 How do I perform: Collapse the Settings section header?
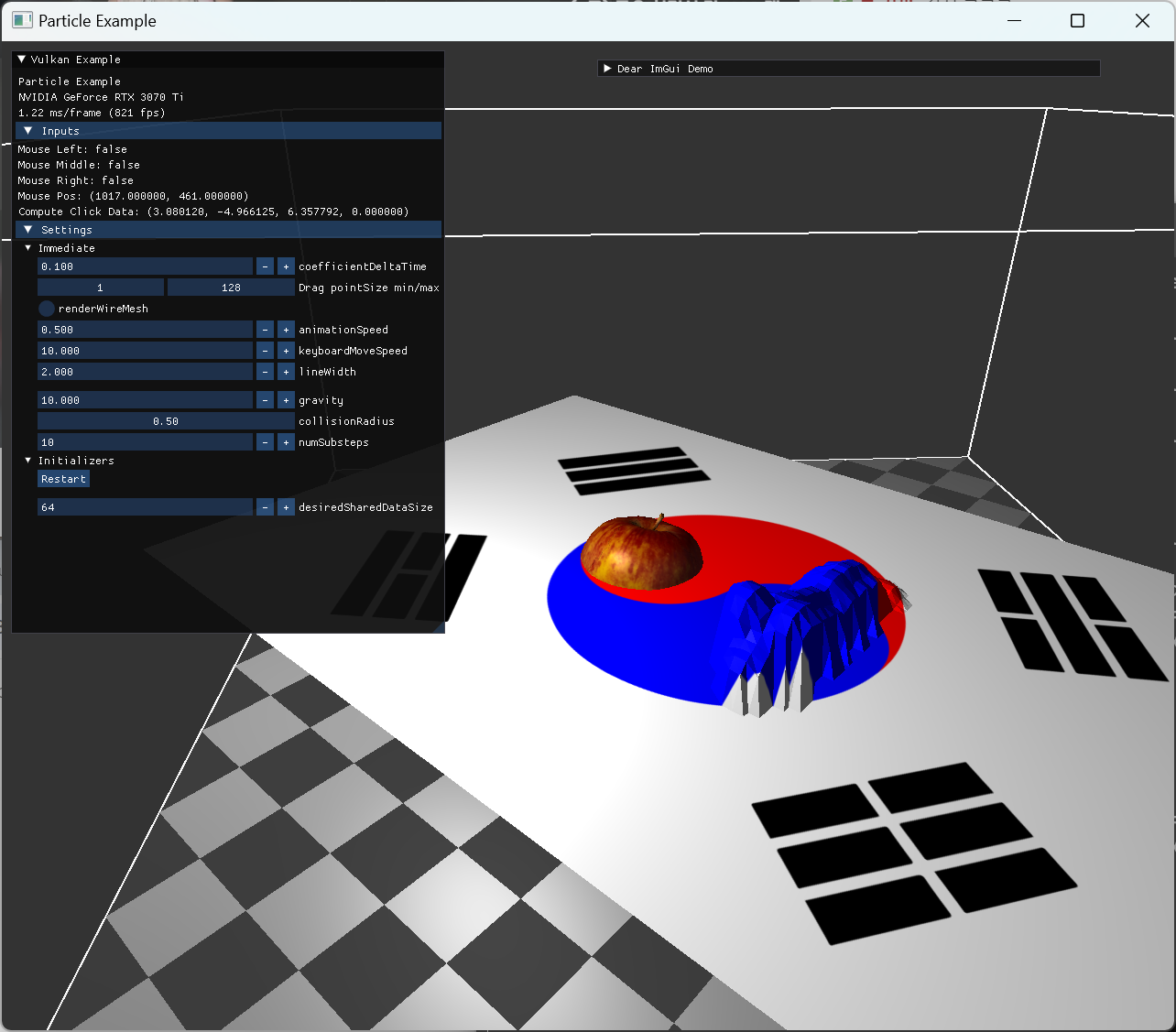point(229,230)
